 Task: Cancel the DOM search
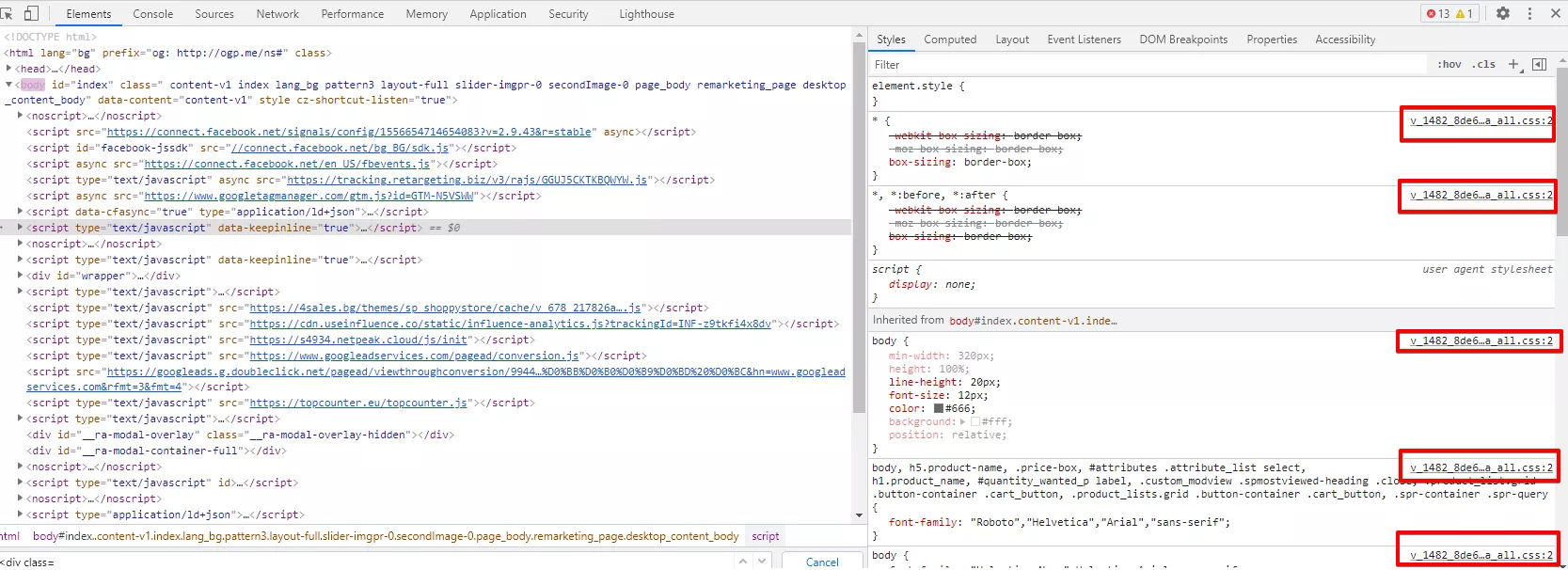click(x=822, y=562)
